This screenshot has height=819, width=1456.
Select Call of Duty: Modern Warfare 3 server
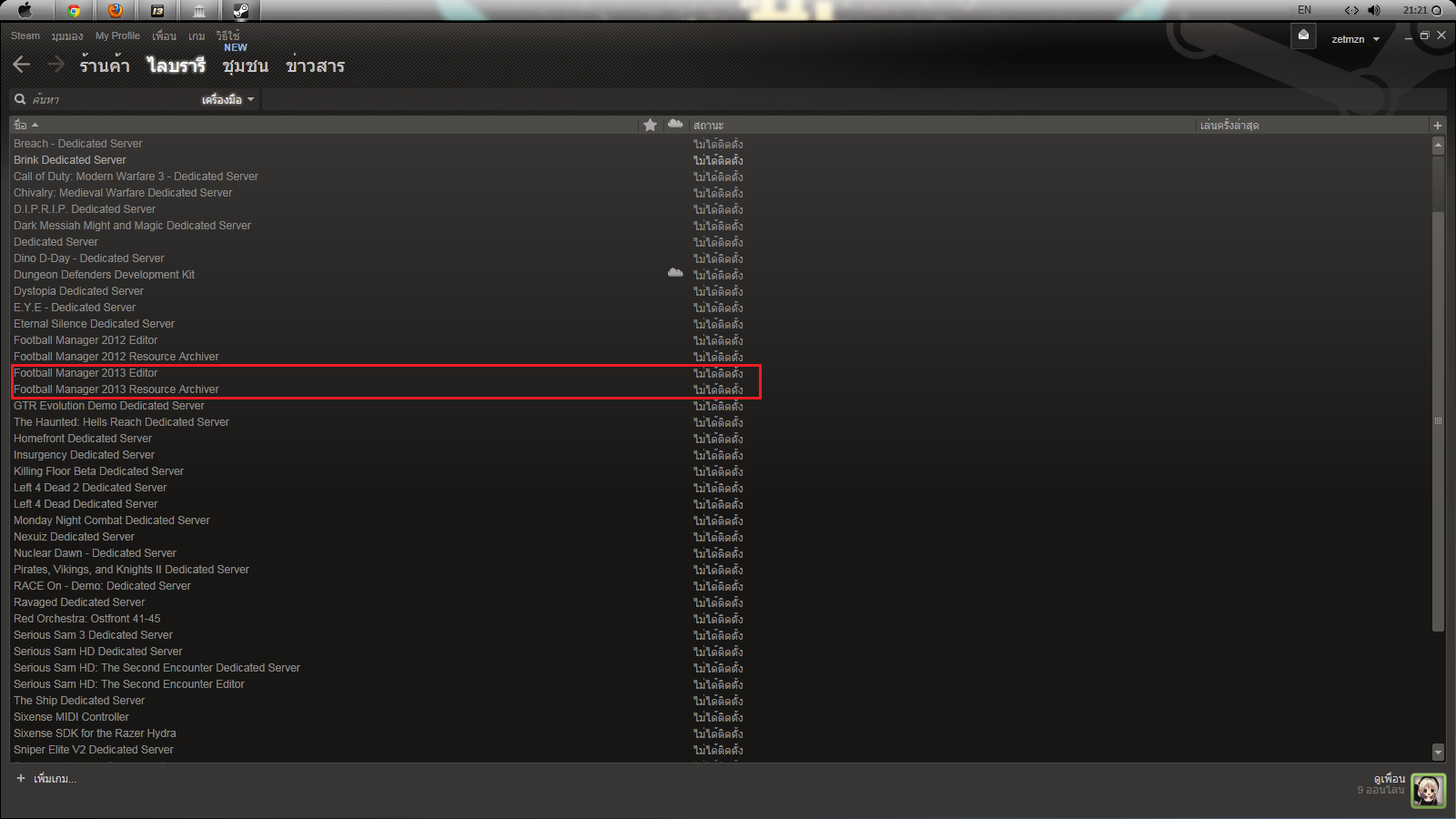coord(136,177)
